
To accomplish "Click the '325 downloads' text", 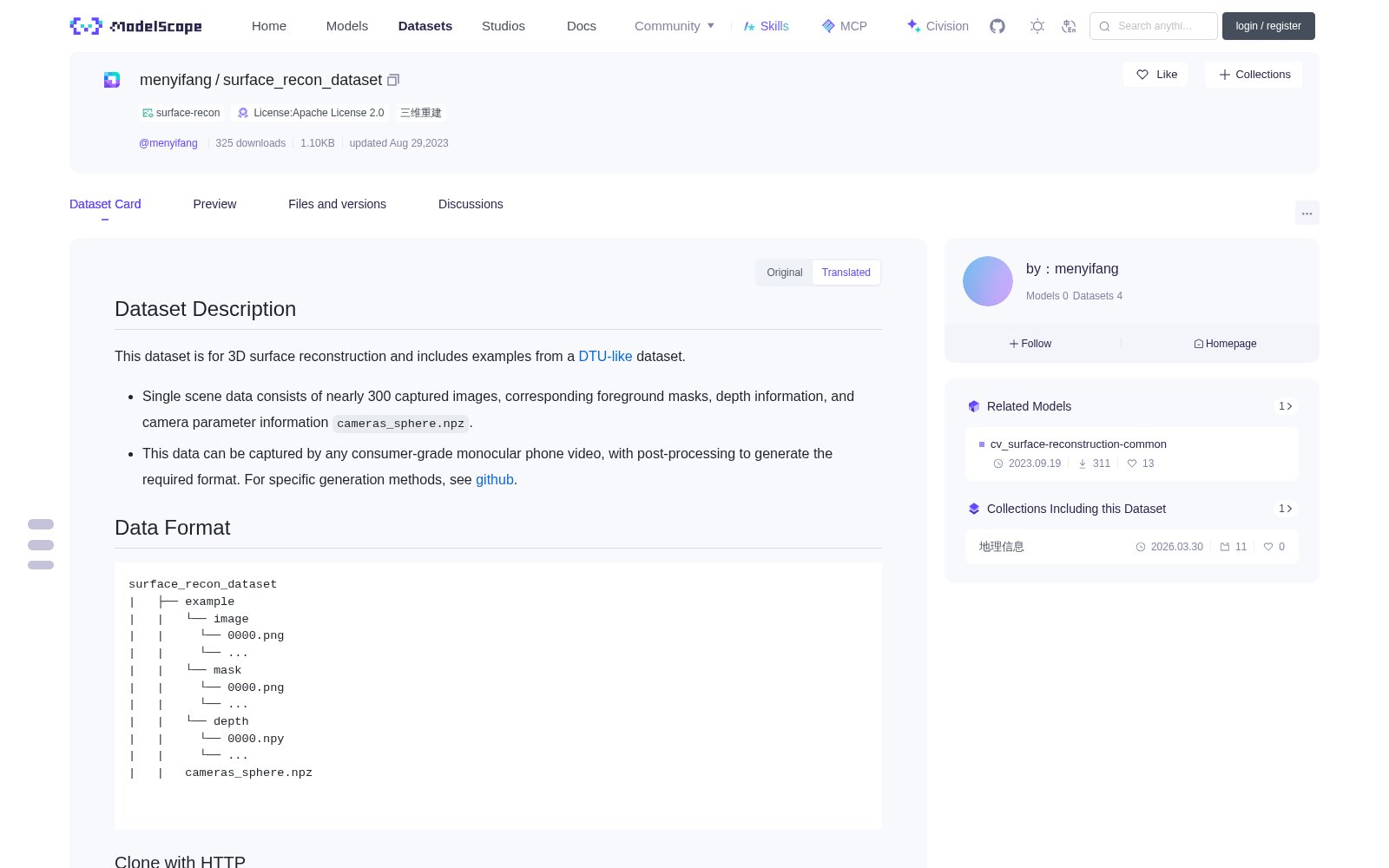I will (251, 143).
